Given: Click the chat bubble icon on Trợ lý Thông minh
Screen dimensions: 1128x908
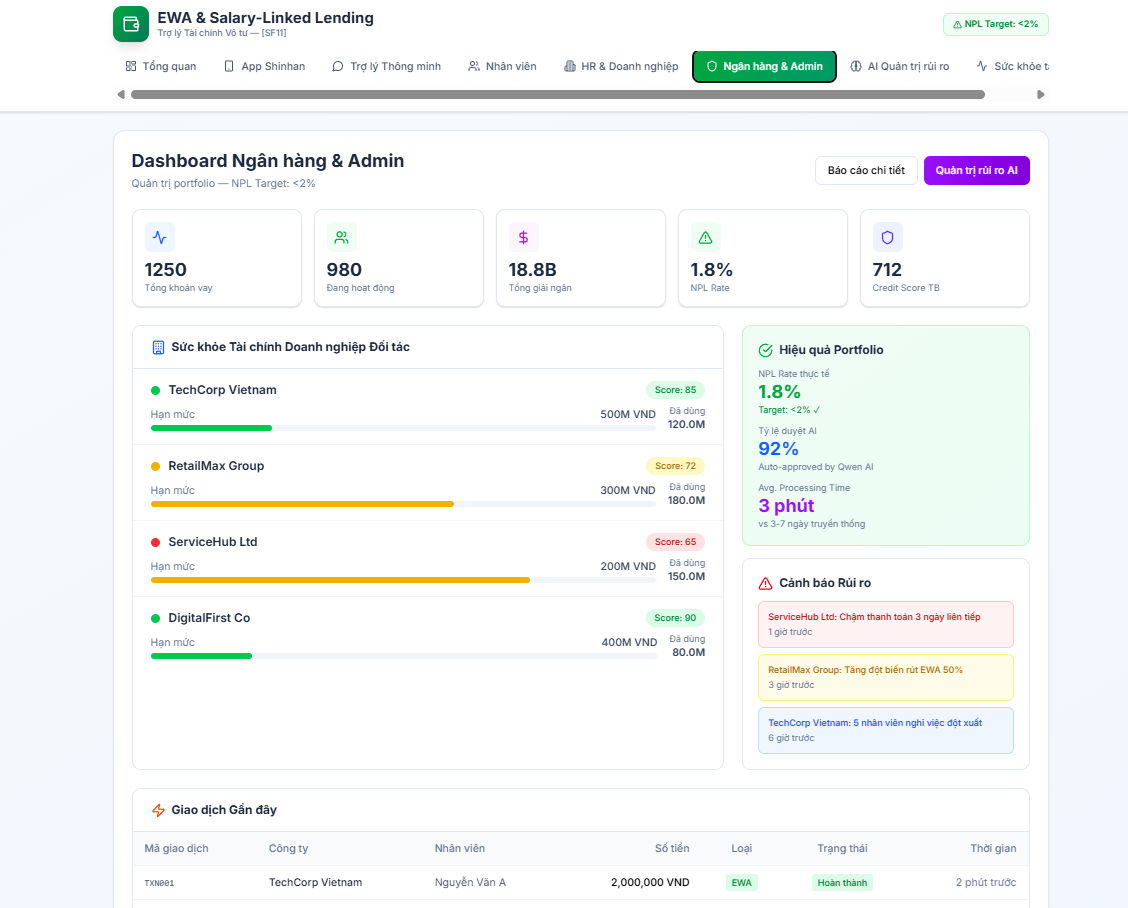Looking at the screenshot, I should coord(337,66).
